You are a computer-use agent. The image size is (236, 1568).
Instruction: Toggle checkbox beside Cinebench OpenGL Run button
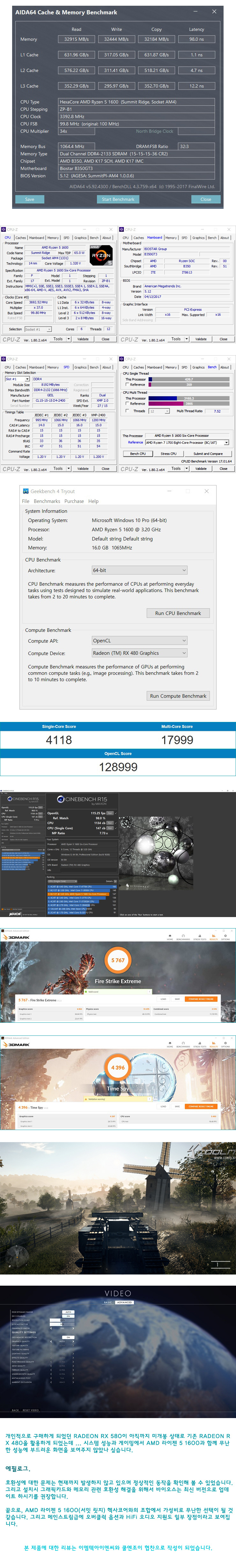(116, 813)
